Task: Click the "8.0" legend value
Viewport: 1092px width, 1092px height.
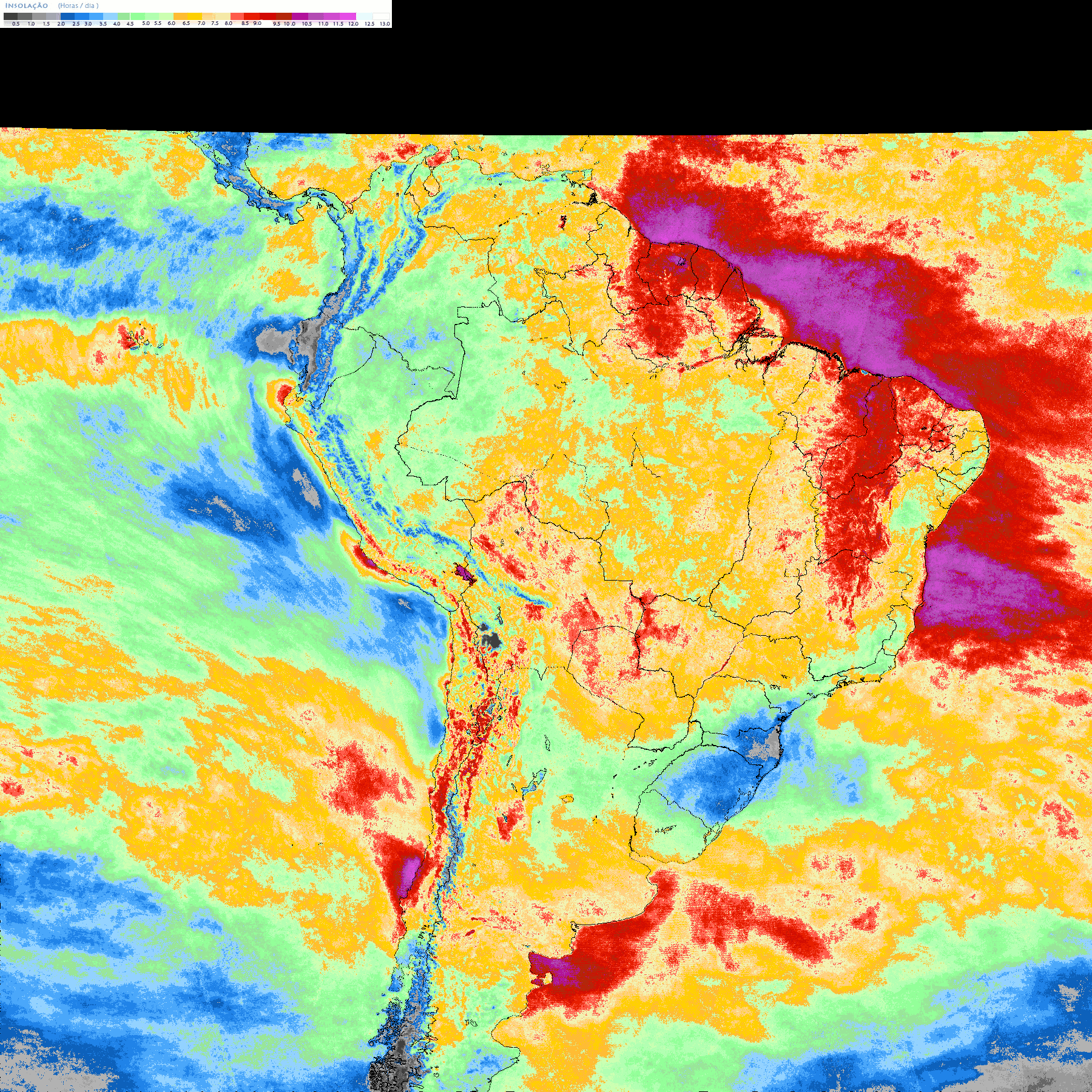Action: pyautogui.click(x=229, y=23)
